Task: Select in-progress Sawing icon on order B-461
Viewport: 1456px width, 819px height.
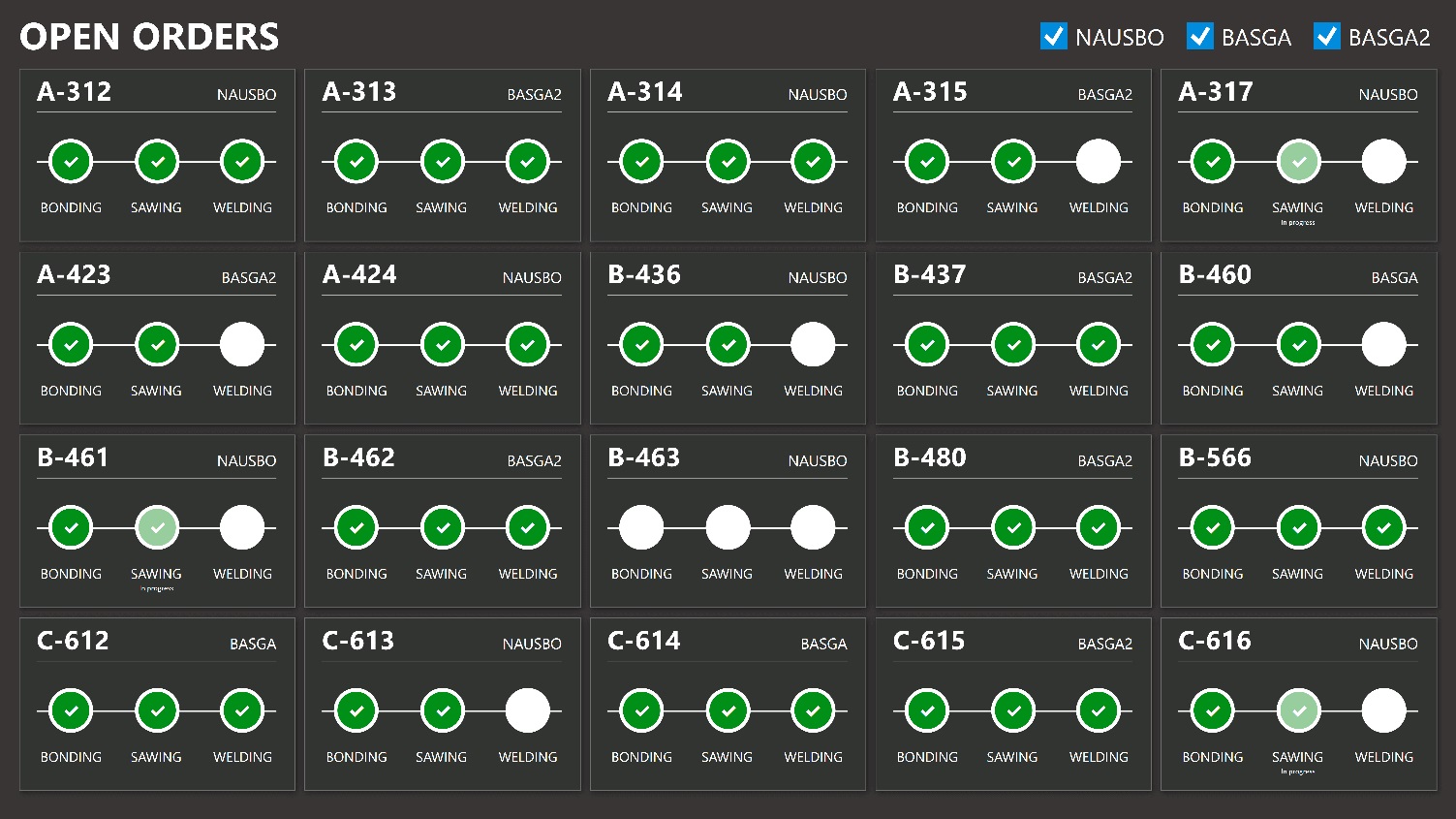Action: 157,528
